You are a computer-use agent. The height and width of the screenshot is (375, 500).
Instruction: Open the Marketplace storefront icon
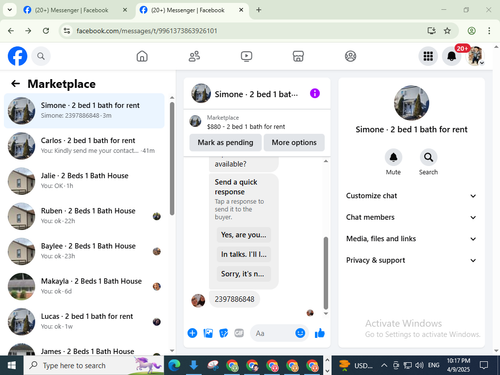tap(298, 56)
